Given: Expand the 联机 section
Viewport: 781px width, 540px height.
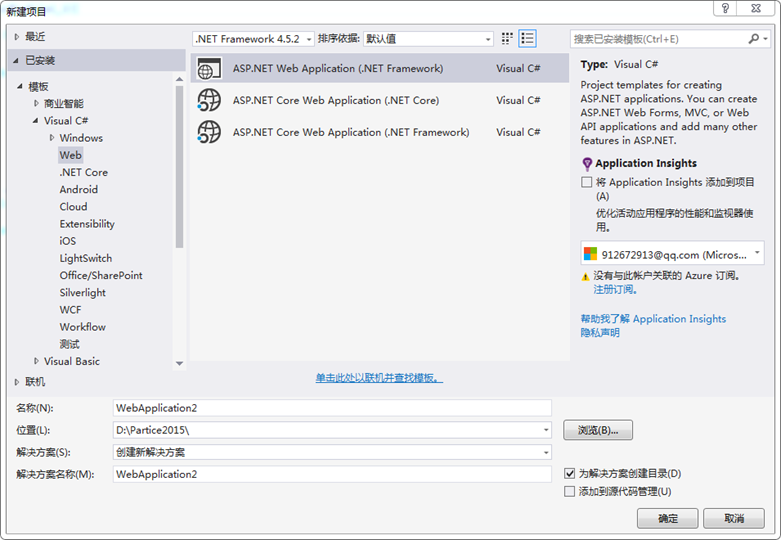Looking at the screenshot, I should click(17, 382).
